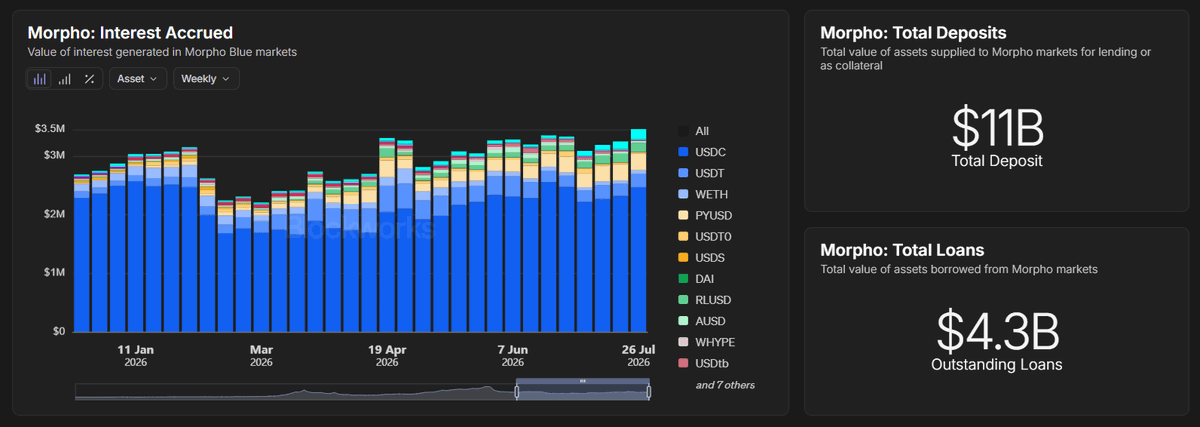Click the 'and 7 others' legend link

click(725, 385)
